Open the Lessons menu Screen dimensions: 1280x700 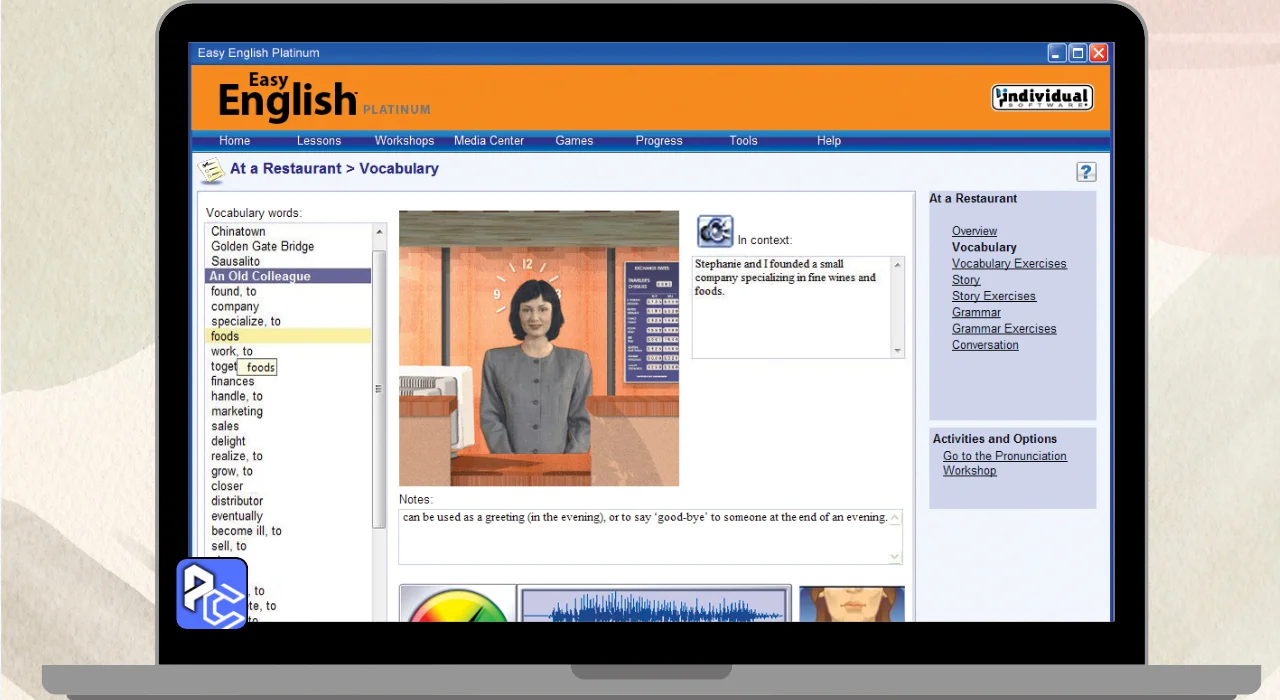319,141
